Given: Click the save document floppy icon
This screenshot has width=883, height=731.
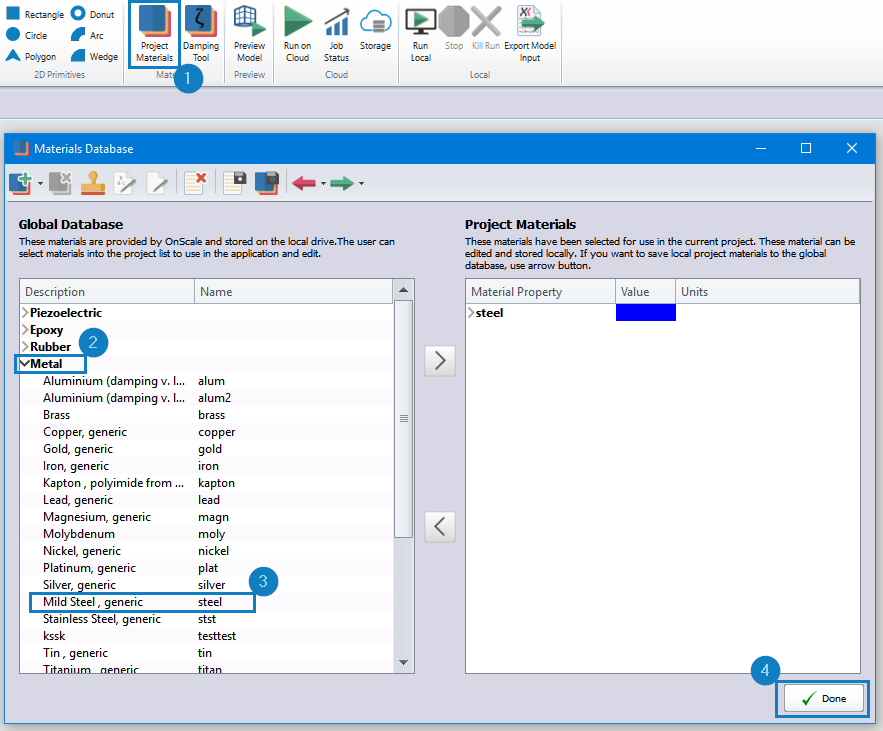Looking at the screenshot, I should [x=235, y=183].
